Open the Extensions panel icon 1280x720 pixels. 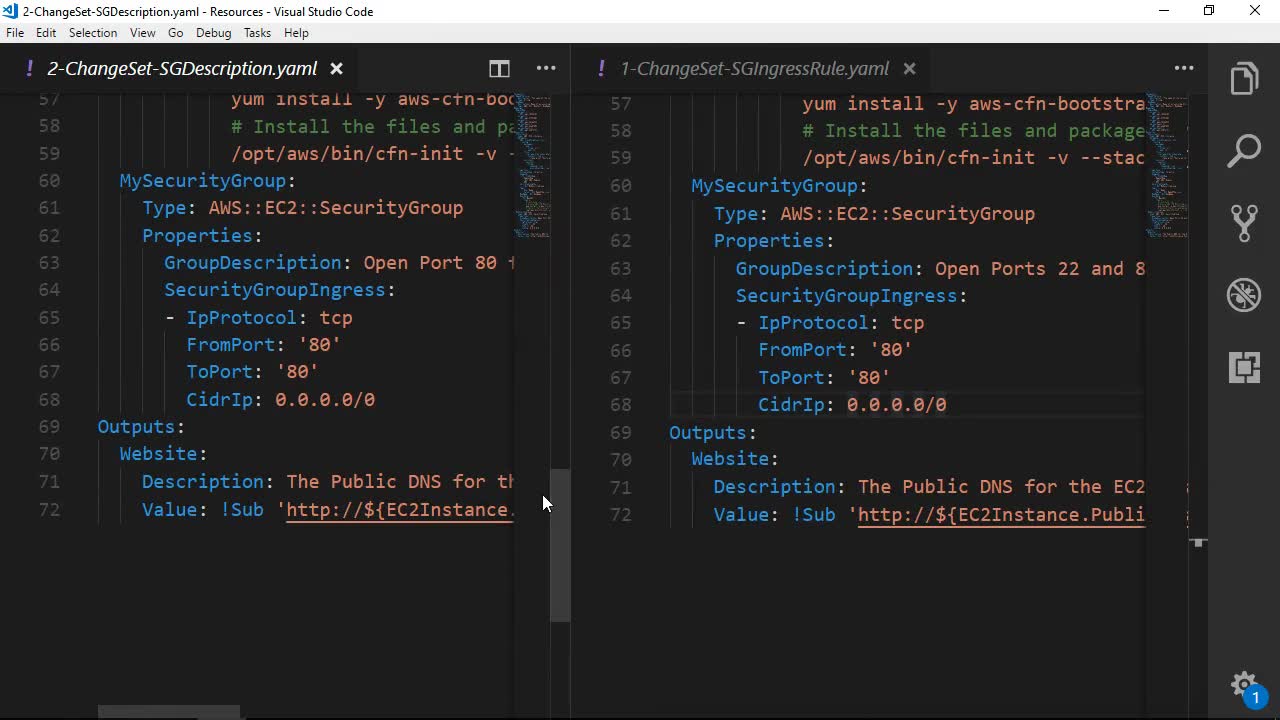[1244, 367]
